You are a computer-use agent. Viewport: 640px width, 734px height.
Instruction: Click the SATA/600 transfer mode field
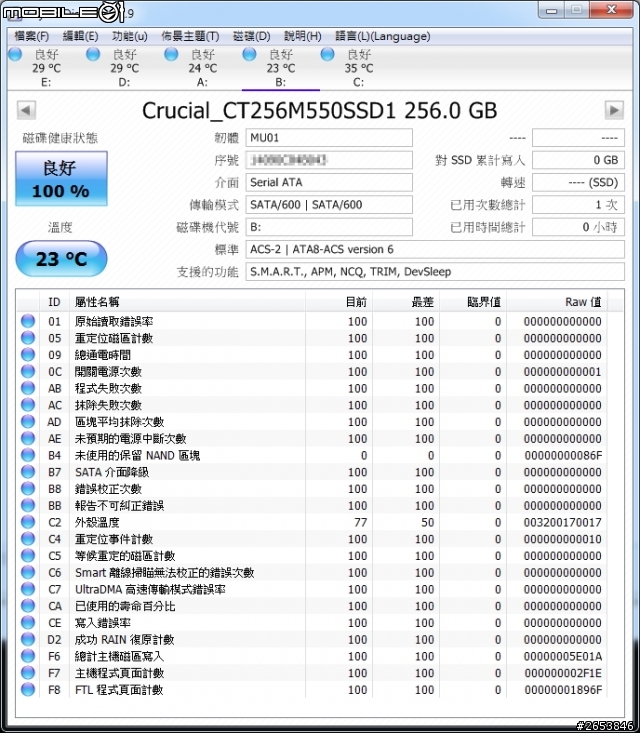pos(329,205)
